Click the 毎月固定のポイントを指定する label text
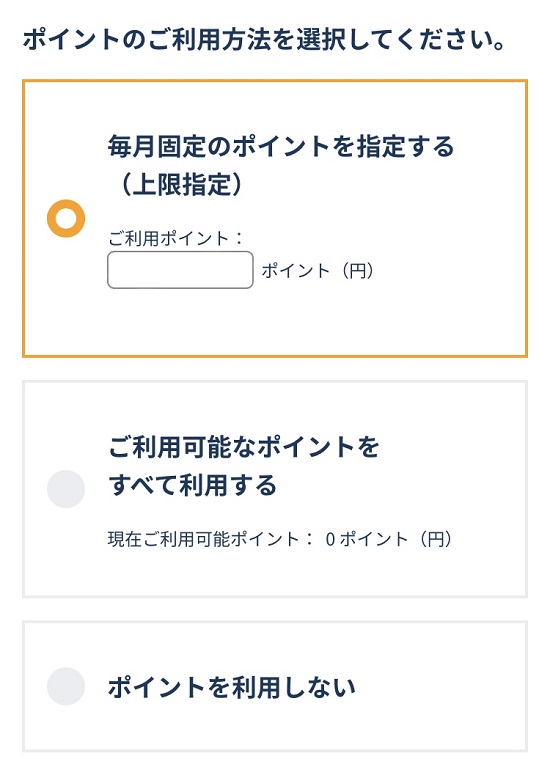This screenshot has width=550, height=767. pyautogui.click(x=281, y=147)
